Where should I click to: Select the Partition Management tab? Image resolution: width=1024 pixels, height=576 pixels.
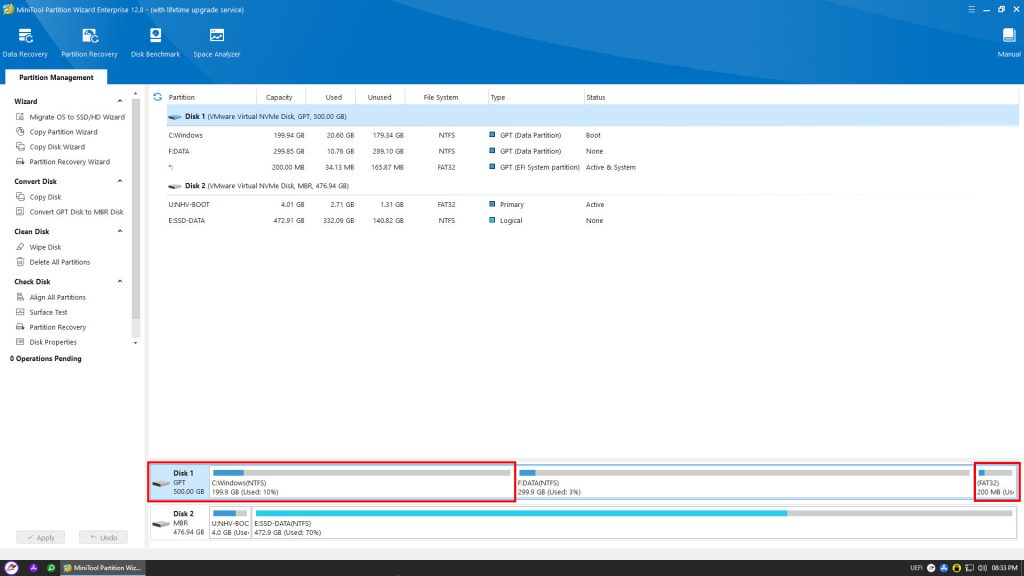pos(56,77)
